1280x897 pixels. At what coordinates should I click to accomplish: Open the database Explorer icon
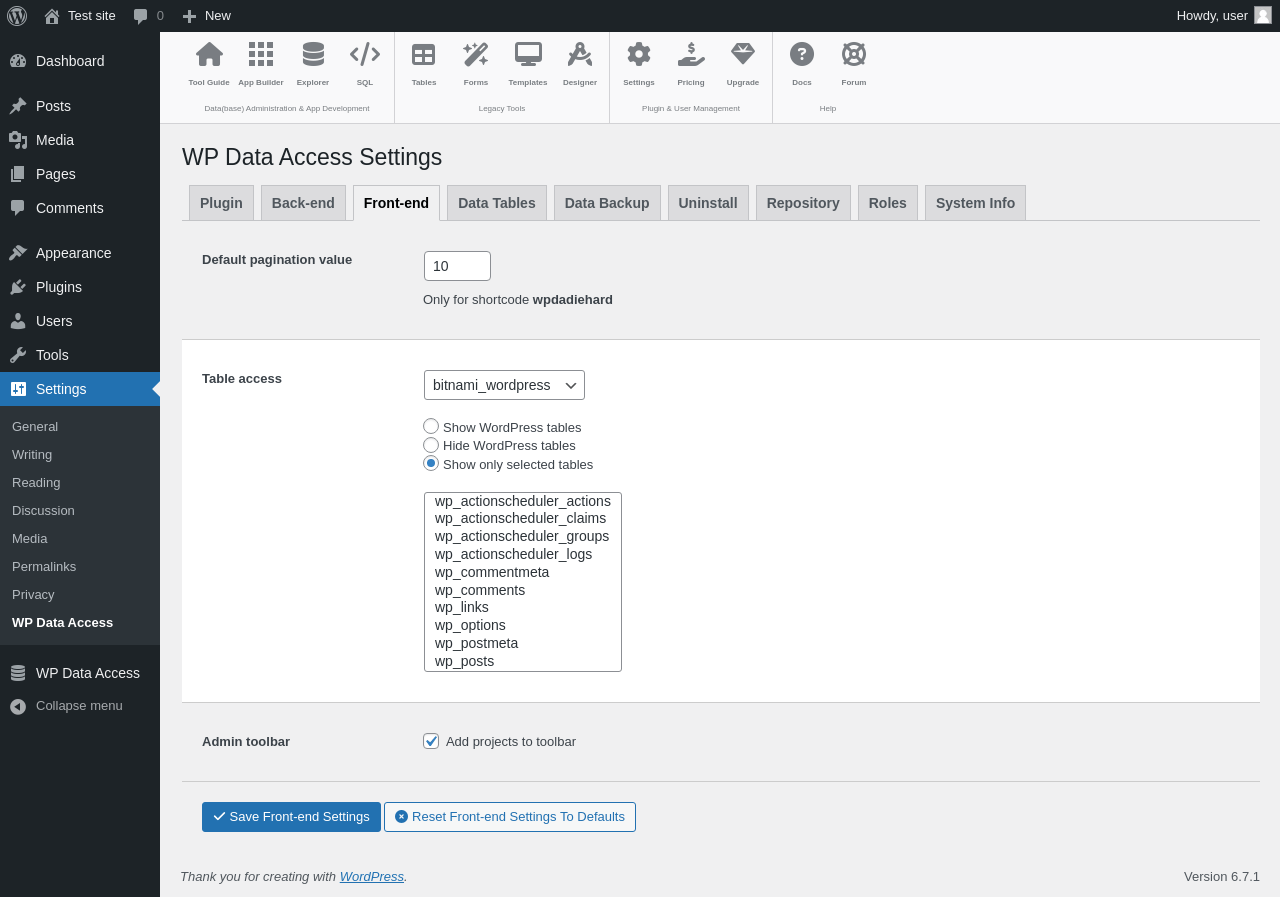tap(313, 55)
